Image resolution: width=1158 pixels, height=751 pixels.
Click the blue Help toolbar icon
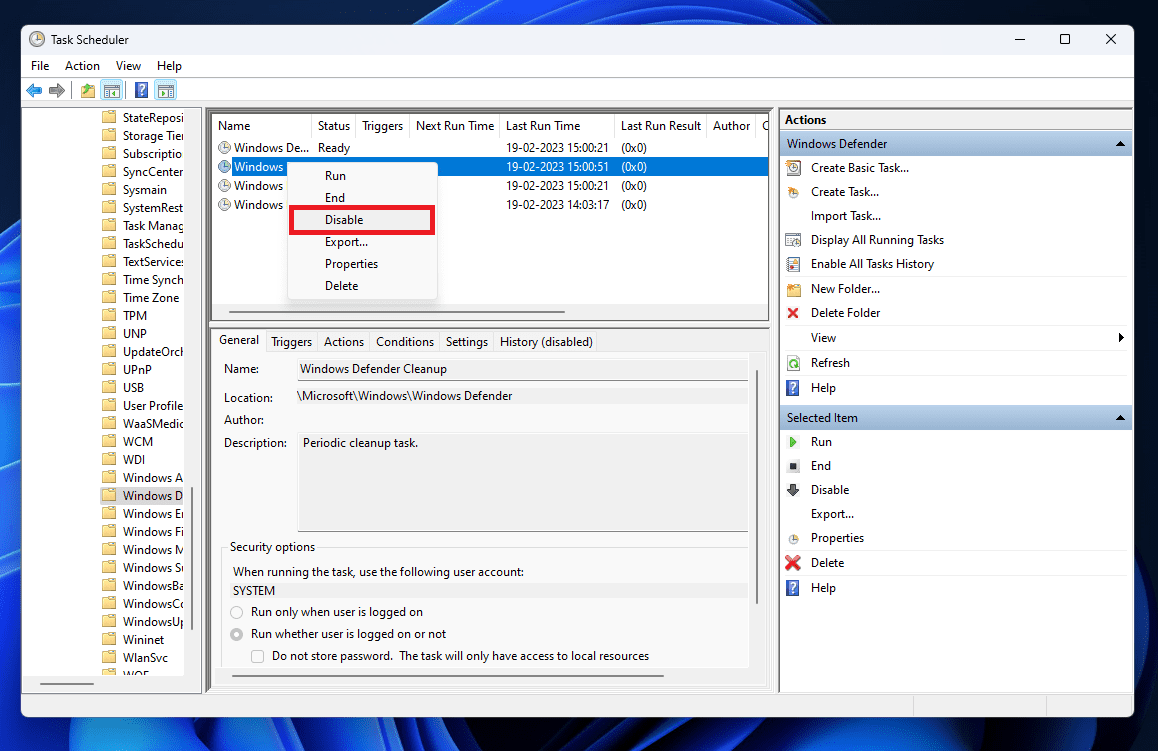[141, 90]
